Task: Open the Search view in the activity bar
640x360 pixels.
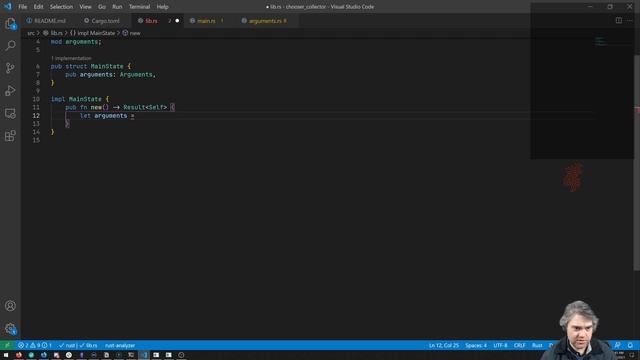Action: [x=10, y=45]
